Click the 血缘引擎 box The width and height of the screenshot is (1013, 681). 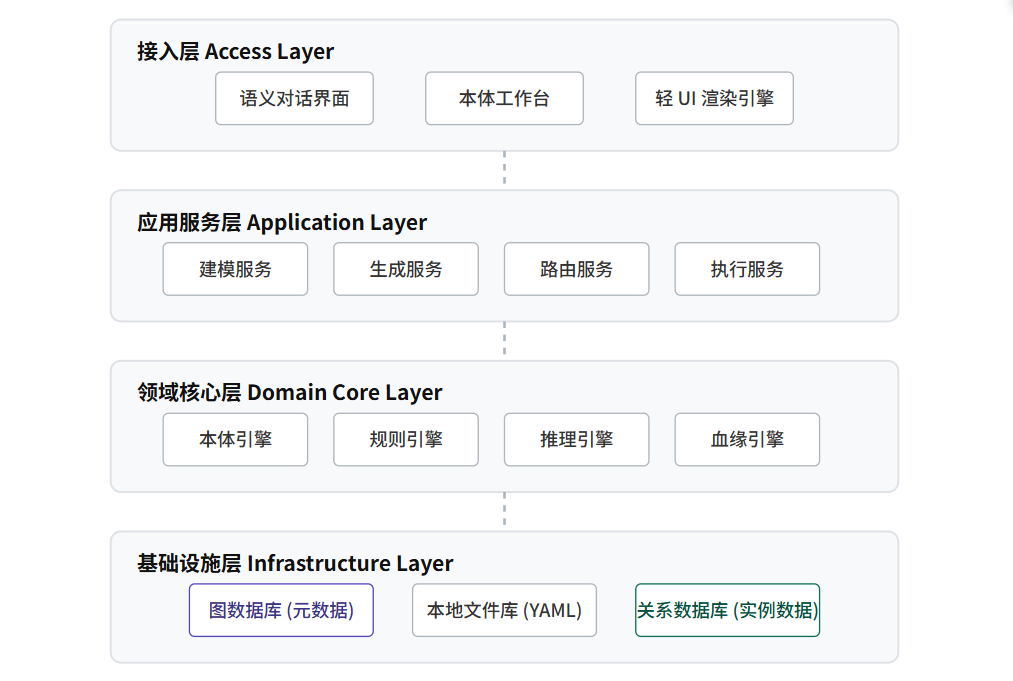(x=747, y=439)
